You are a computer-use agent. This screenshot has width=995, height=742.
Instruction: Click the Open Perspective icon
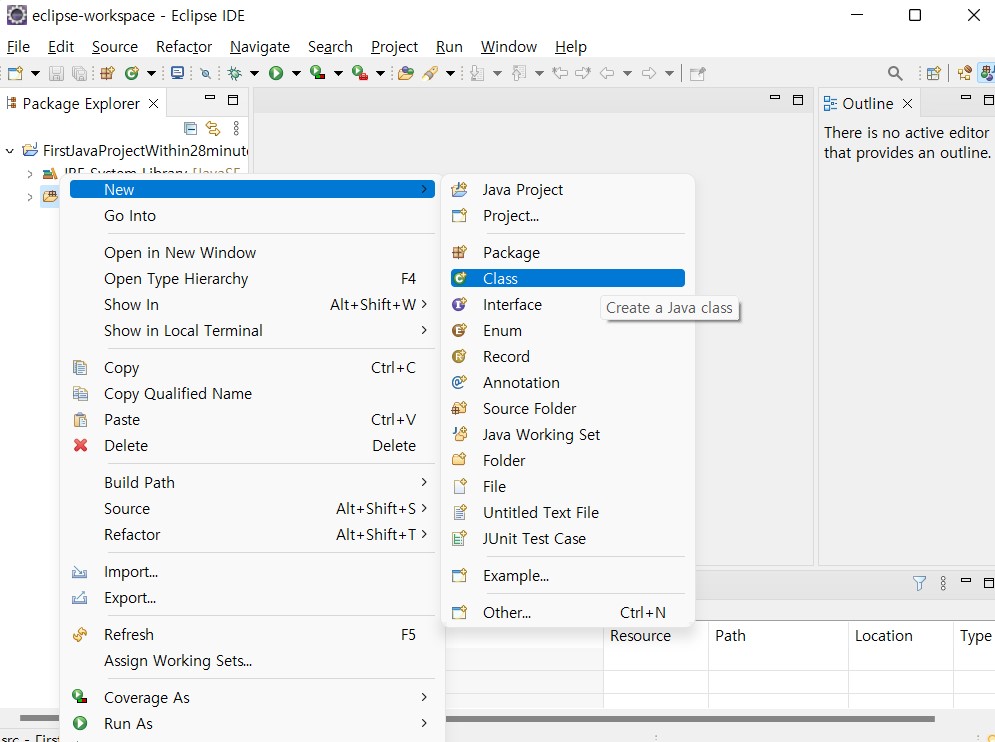933,74
